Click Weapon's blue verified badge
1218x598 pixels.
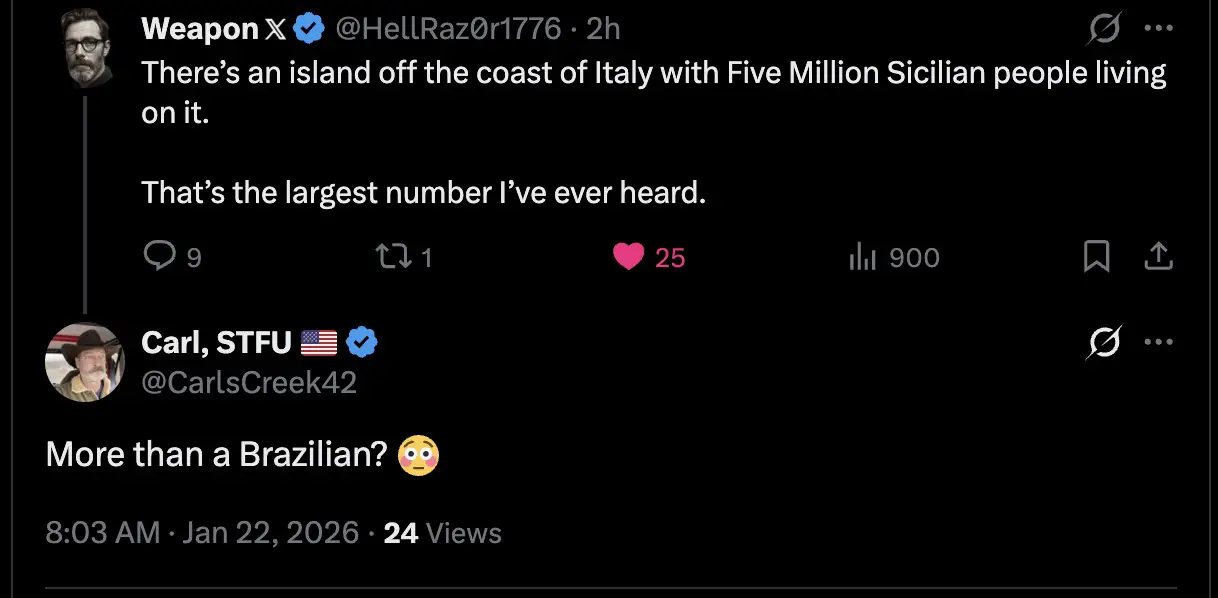[x=310, y=29]
